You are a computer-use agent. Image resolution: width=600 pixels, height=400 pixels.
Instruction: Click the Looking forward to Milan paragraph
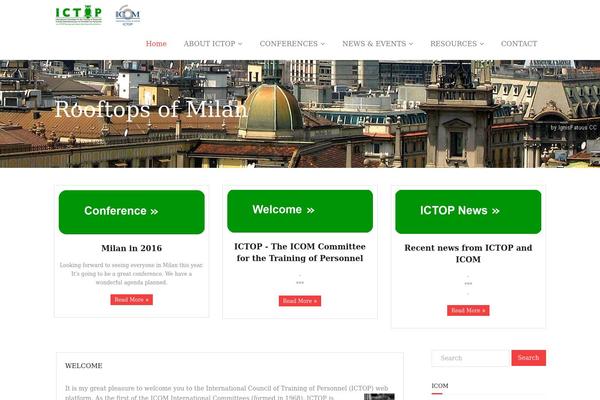point(132,274)
